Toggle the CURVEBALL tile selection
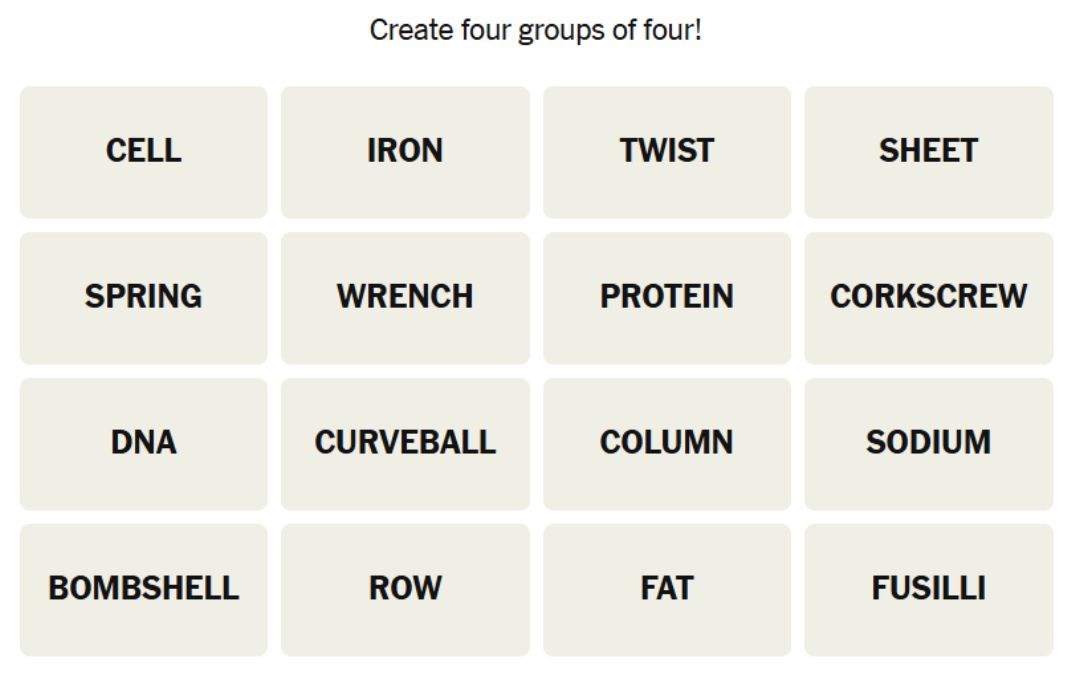The width and height of the screenshot is (1069, 675). [x=405, y=443]
